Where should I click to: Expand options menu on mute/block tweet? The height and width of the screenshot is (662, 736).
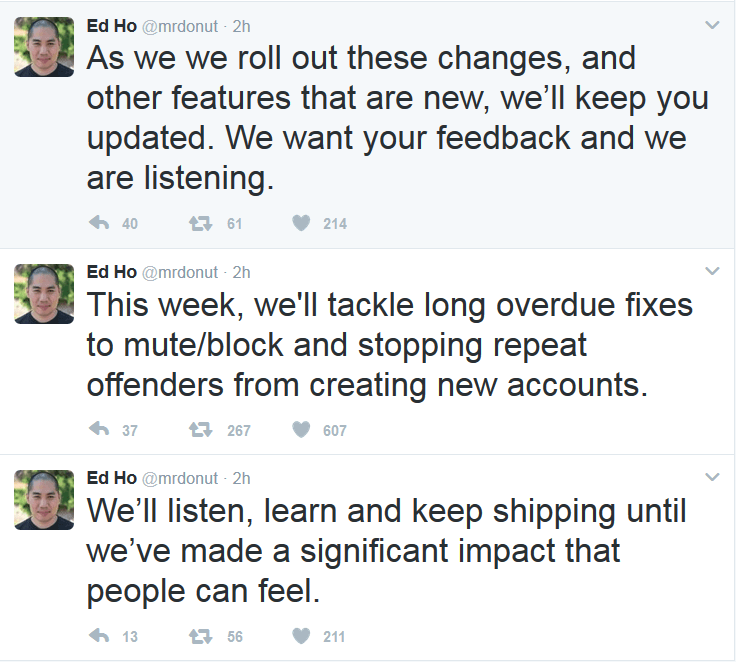(x=712, y=271)
